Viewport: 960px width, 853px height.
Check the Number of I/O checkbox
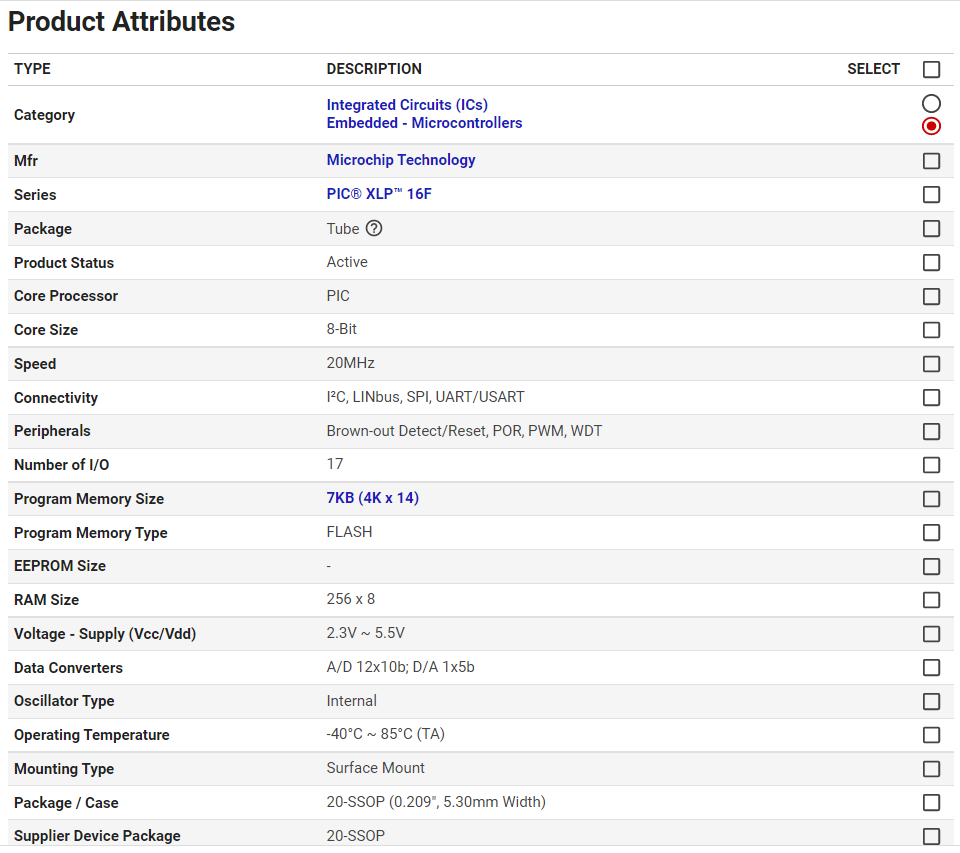click(931, 465)
